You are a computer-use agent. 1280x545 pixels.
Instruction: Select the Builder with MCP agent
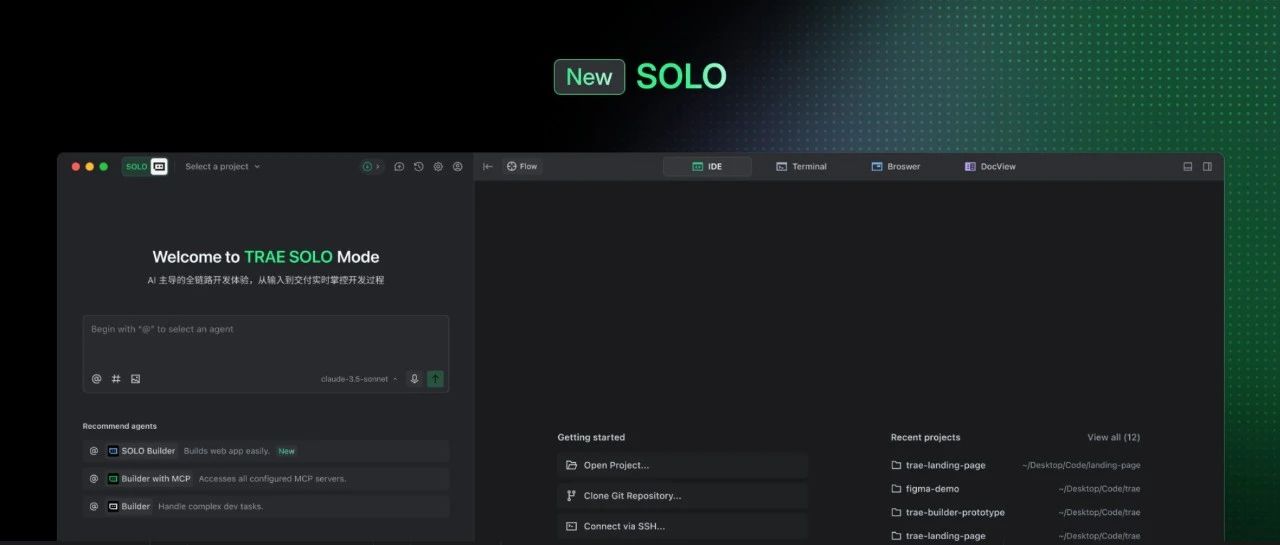click(266, 479)
